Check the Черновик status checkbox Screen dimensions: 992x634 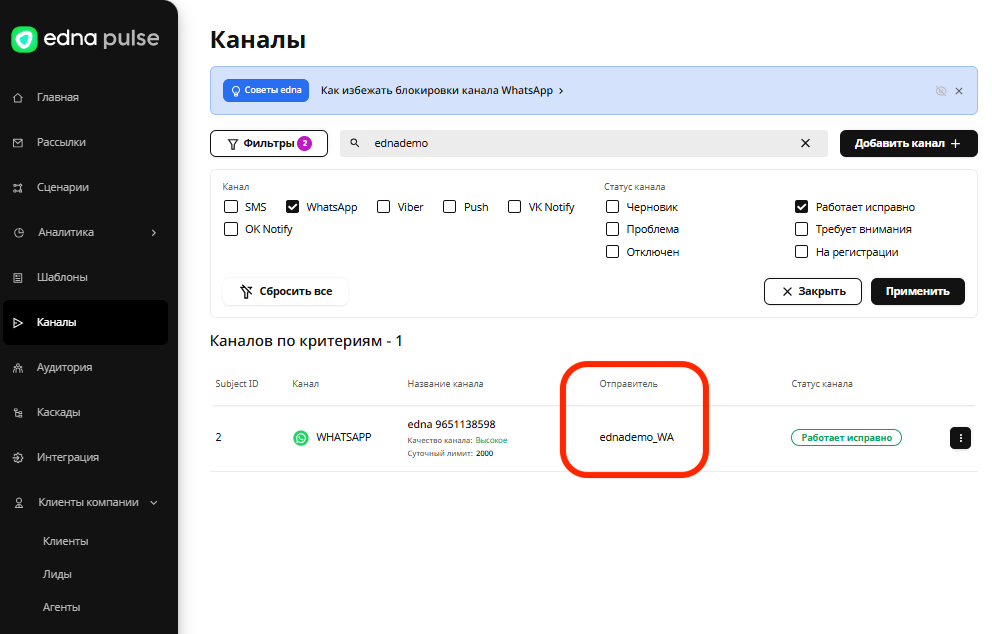point(612,207)
